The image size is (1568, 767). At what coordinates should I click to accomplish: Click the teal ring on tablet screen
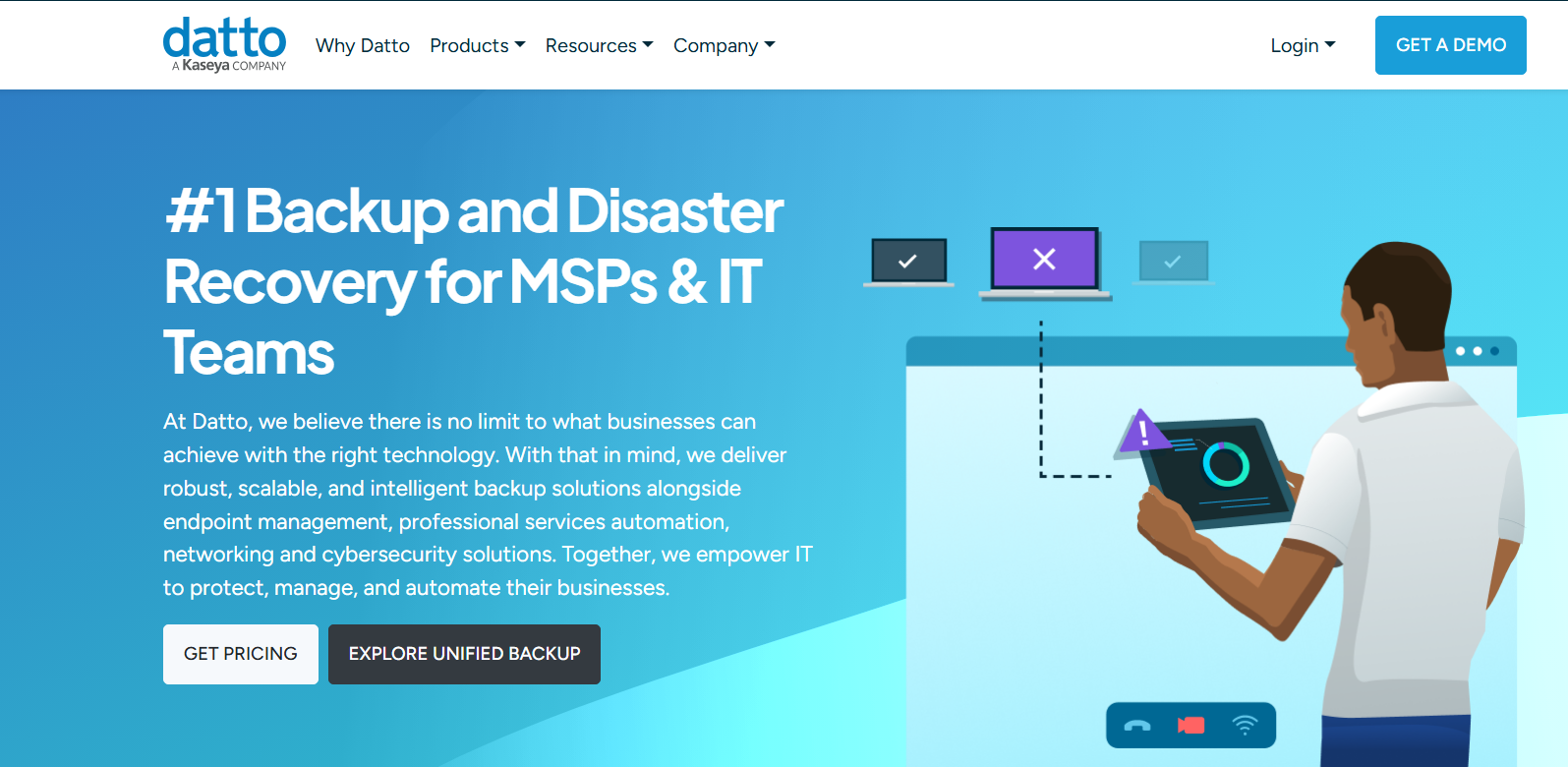click(1226, 464)
